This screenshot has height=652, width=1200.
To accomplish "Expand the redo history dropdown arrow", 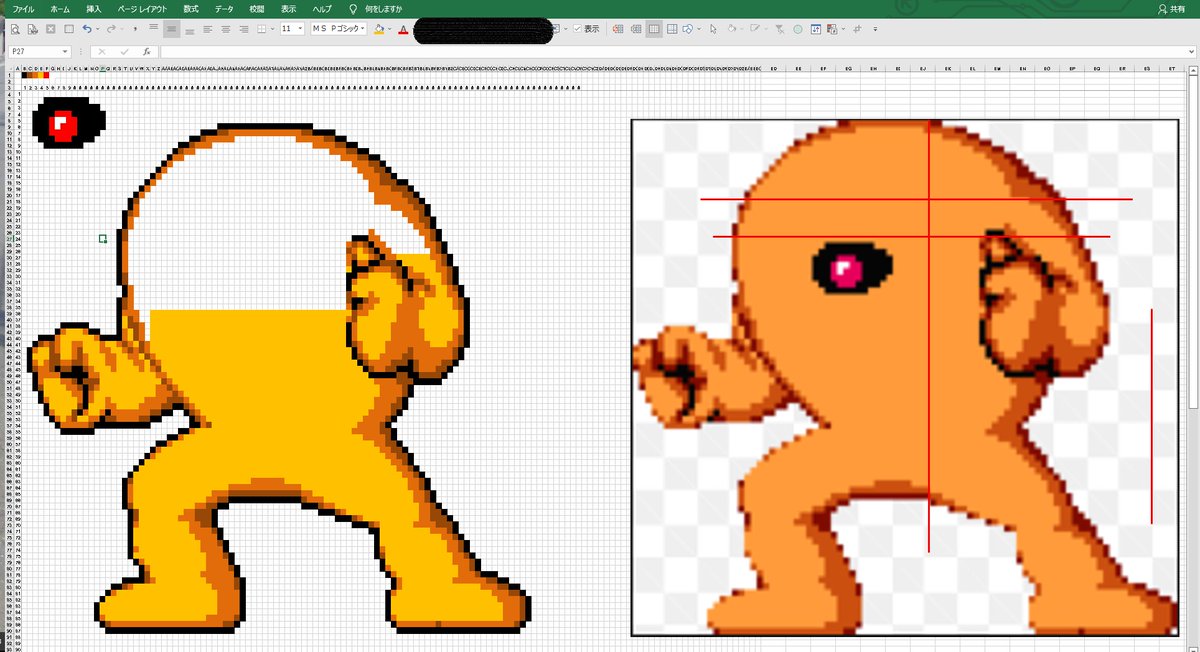I will pos(122,29).
